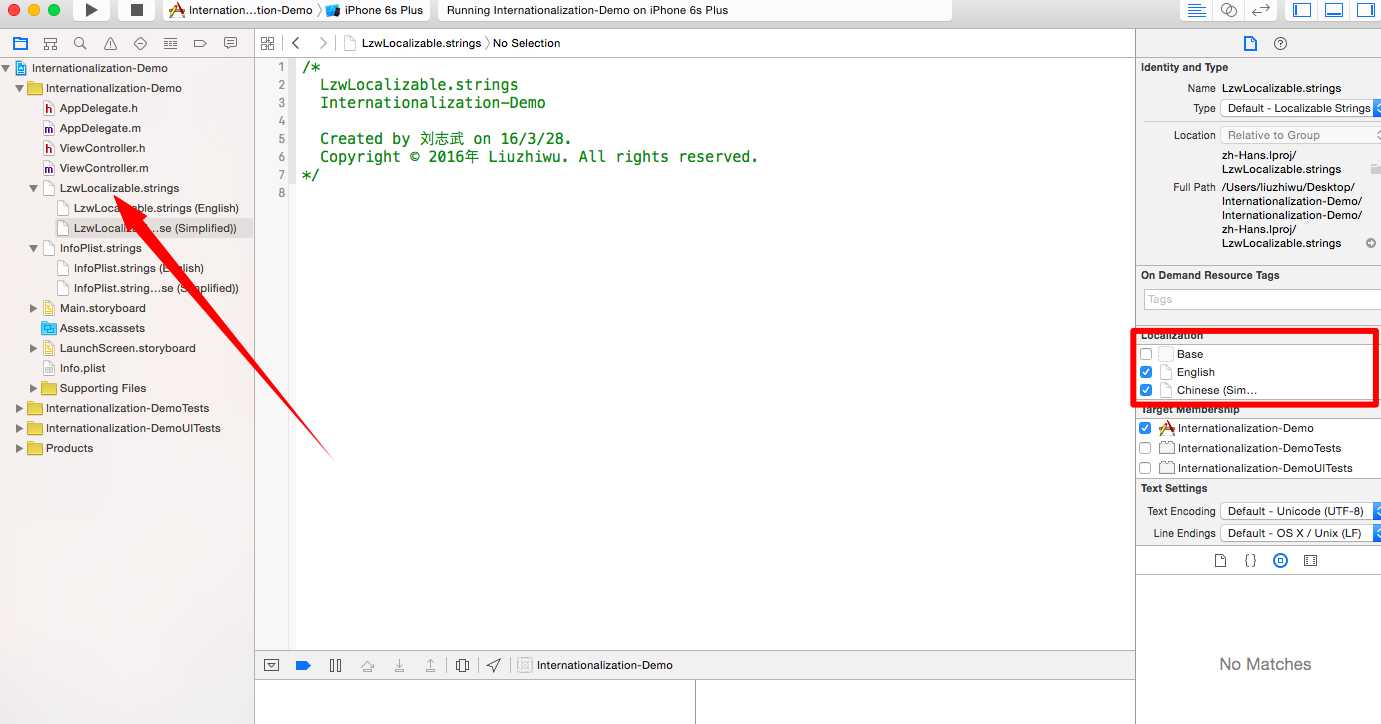
Task: Expand Main.storyboard disclosure triangle
Action: pos(33,308)
